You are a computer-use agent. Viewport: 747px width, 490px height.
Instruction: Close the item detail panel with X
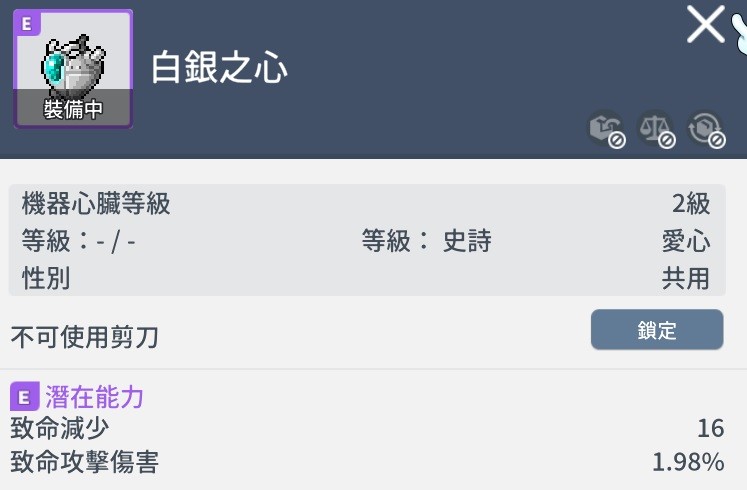(x=705, y=24)
